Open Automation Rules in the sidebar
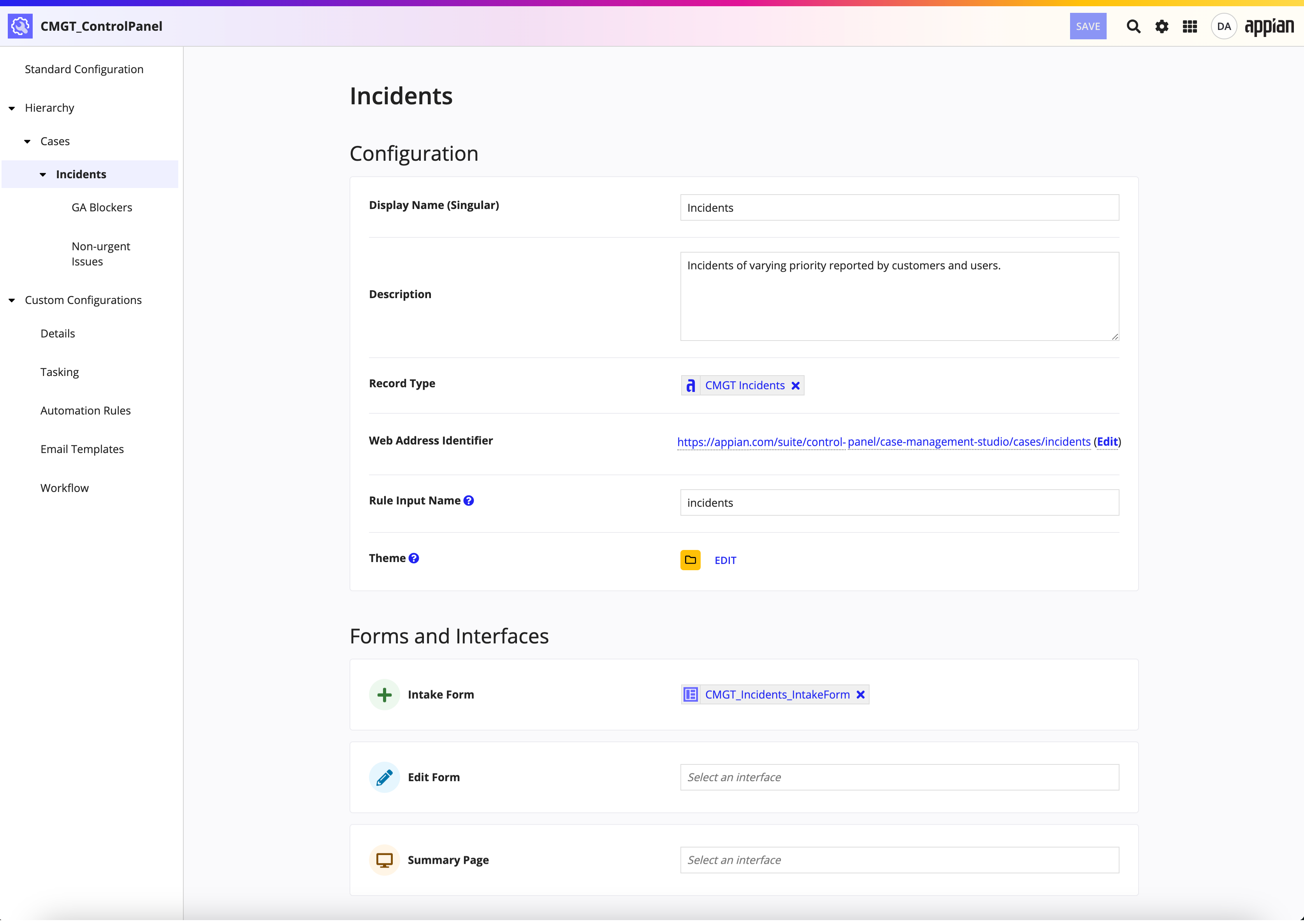Image resolution: width=1304 pixels, height=924 pixels. (85, 411)
